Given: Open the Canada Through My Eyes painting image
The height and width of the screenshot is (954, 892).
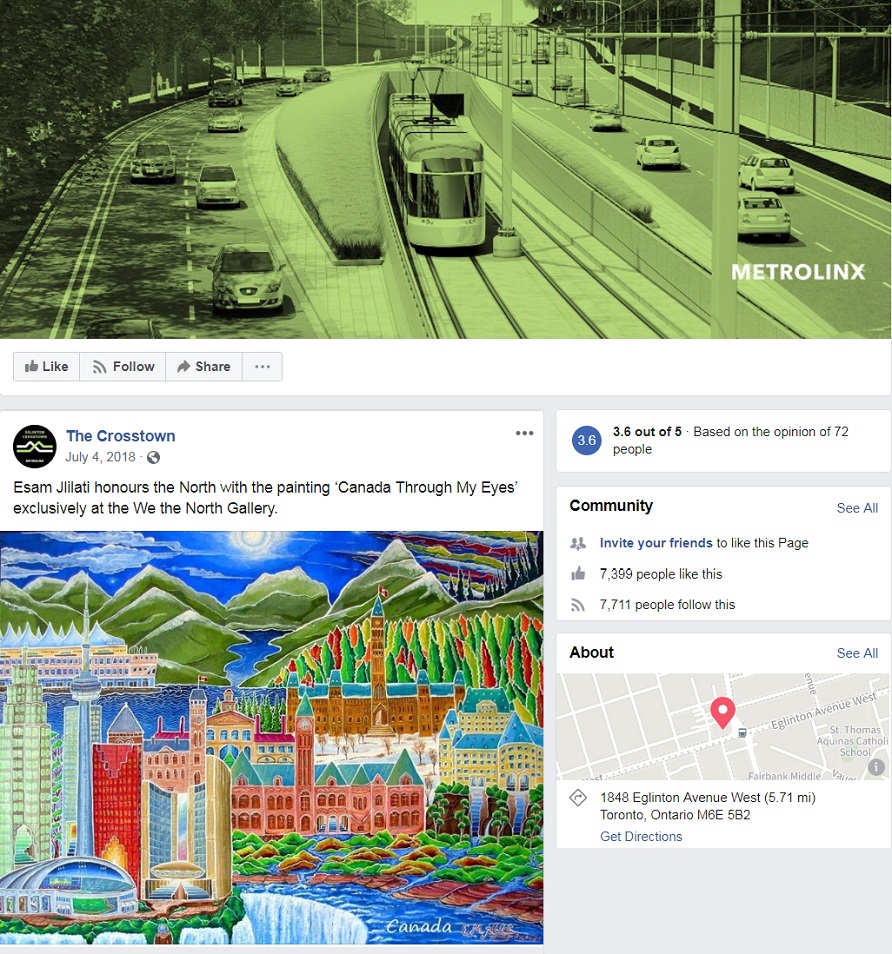Looking at the screenshot, I should point(271,737).
